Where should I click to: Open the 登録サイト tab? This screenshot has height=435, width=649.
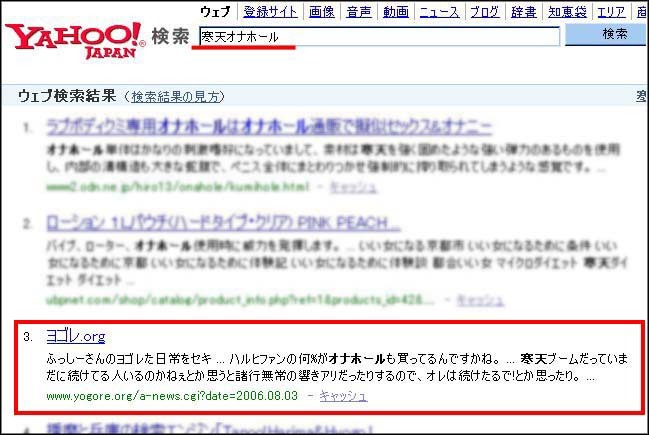[270, 12]
